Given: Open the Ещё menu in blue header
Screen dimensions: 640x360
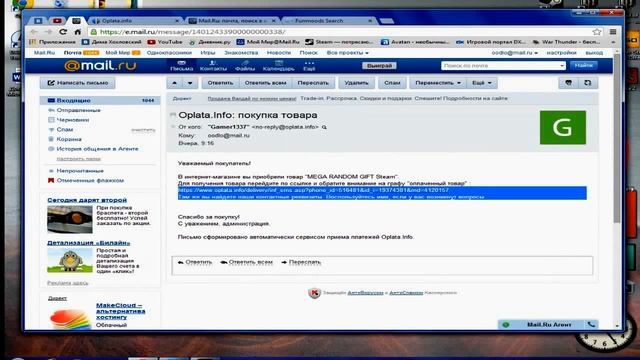Looking at the screenshot, I should pyautogui.click(x=309, y=65).
